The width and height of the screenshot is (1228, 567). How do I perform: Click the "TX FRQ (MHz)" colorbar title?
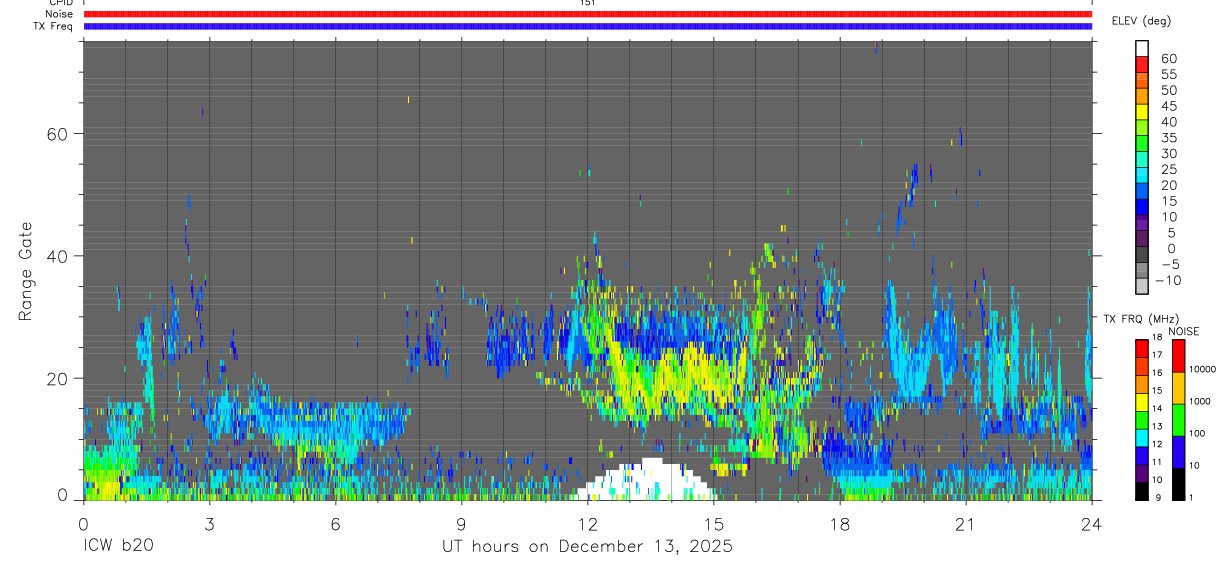point(1141,319)
